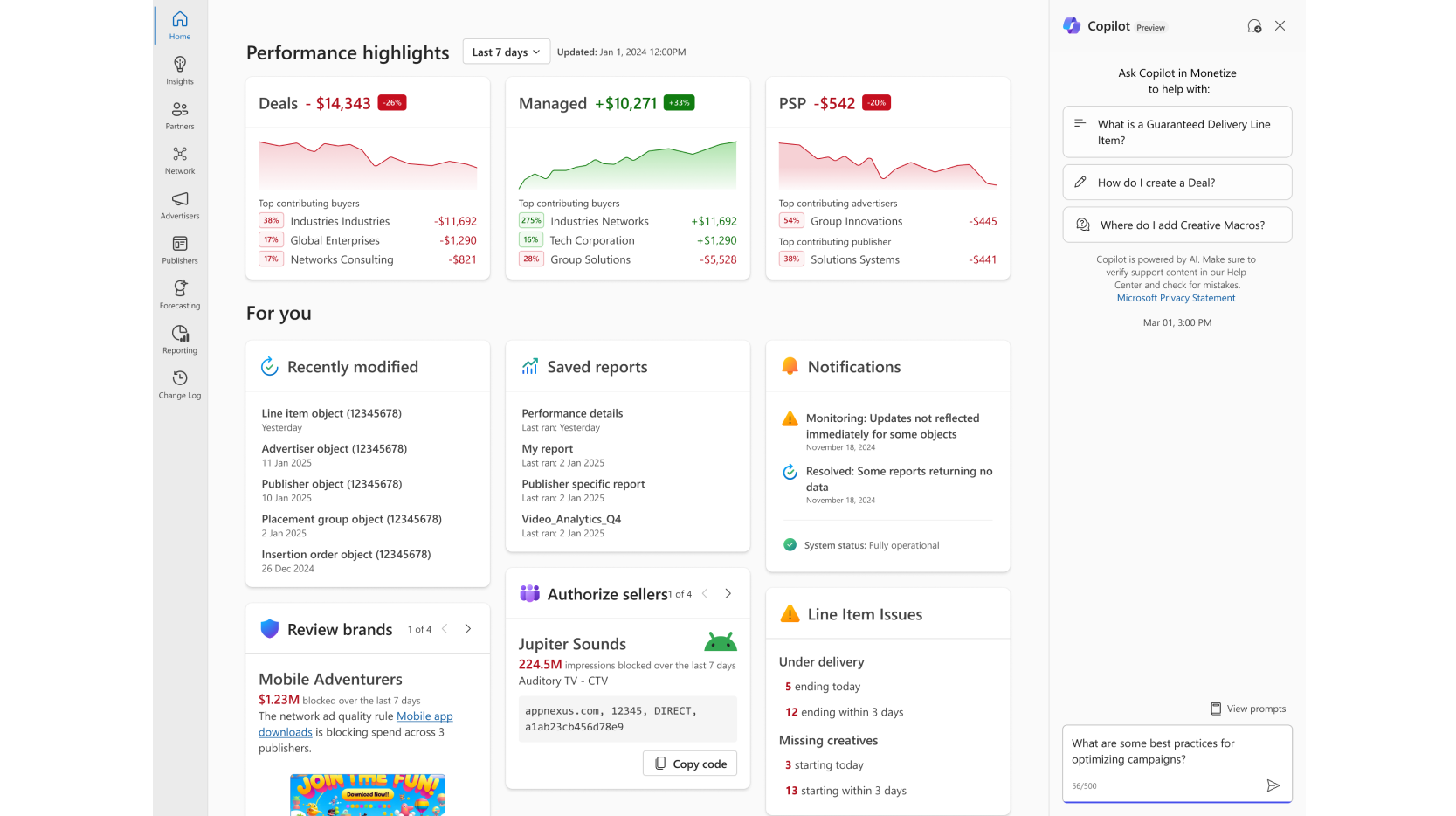Open the Microsoft Privacy Statement link
The height and width of the screenshot is (816, 1456).
1176,298
